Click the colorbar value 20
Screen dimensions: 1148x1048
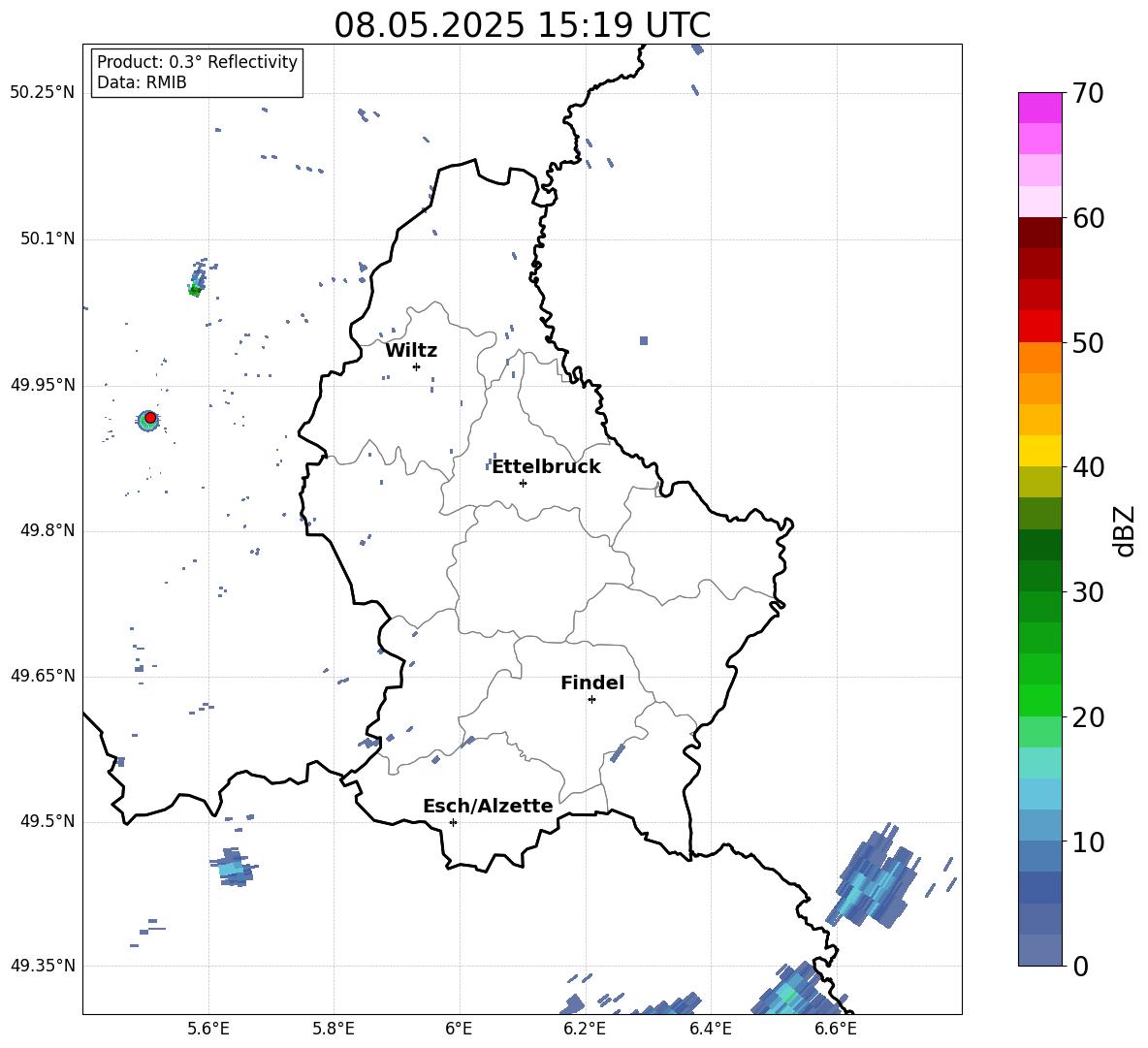(1089, 717)
